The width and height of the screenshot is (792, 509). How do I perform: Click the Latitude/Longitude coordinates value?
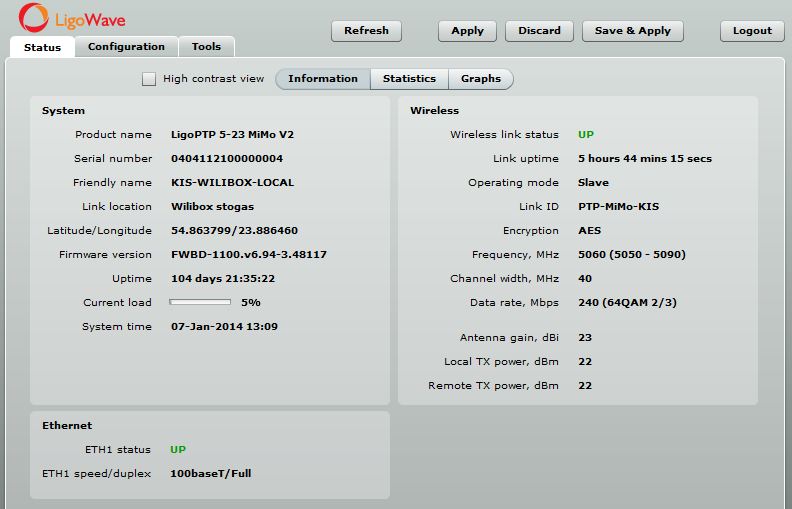coord(234,231)
